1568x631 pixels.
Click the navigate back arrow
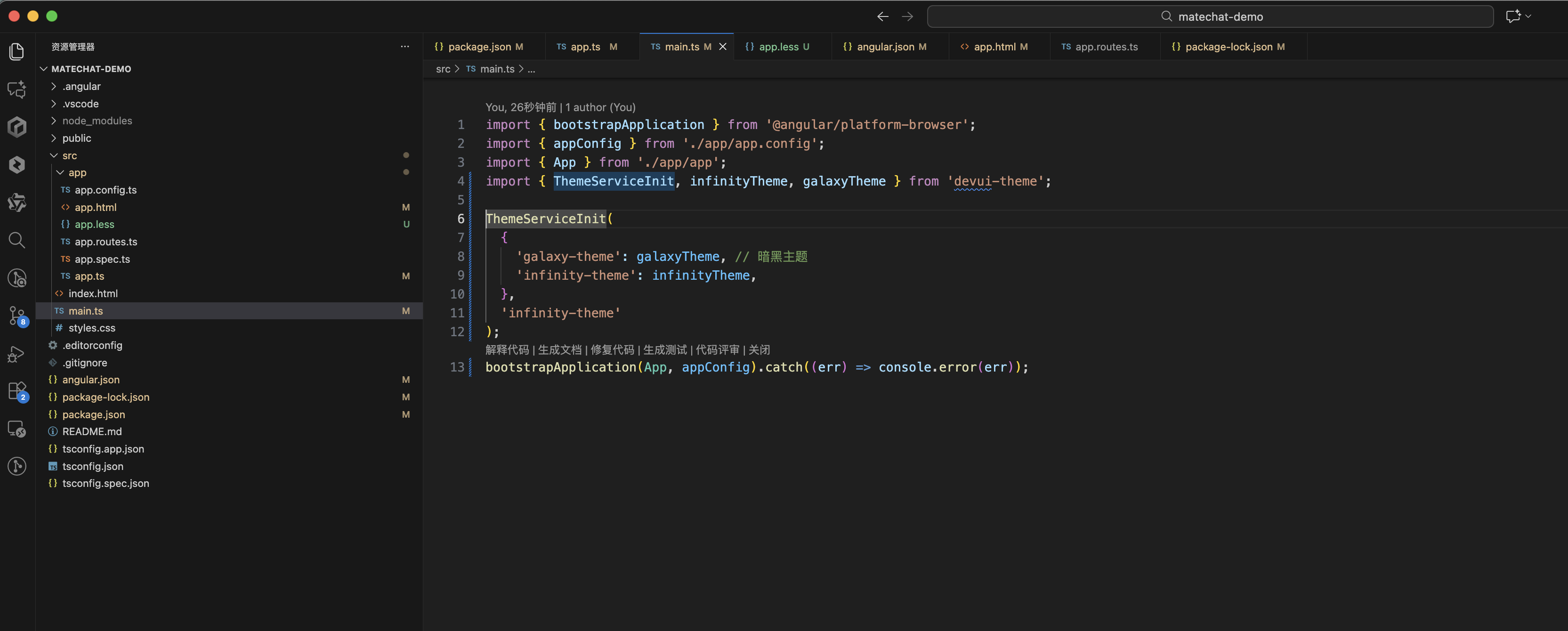point(882,16)
